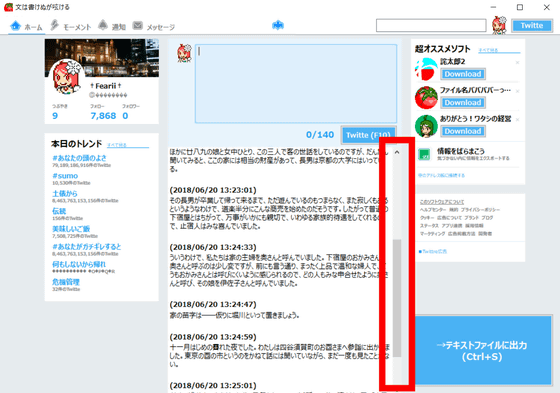Screen dimensions: 560x393
Task: Click the green-haired character app icon
Action: tap(426, 126)
